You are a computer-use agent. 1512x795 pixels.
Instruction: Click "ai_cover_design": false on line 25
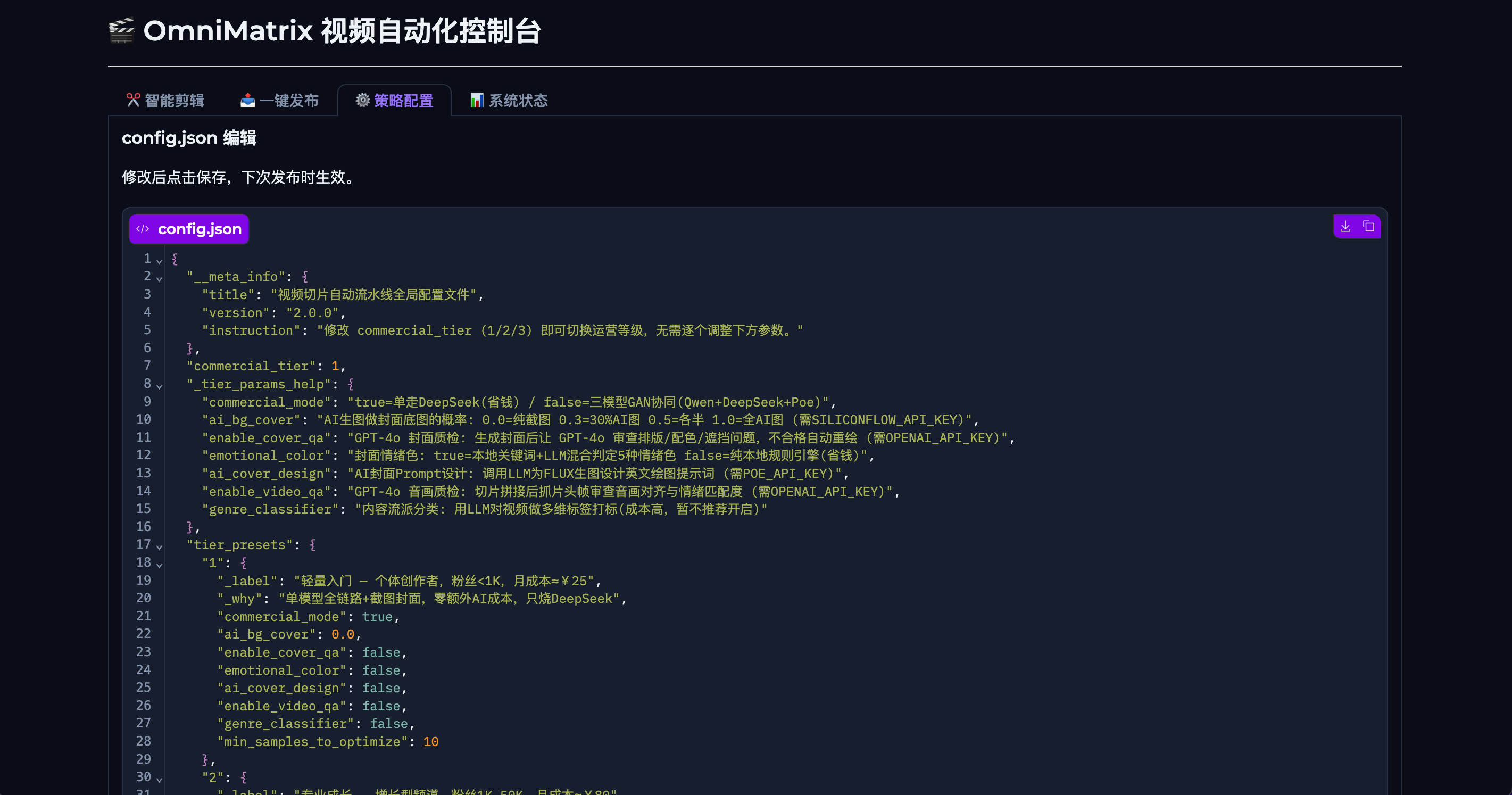click(312, 688)
